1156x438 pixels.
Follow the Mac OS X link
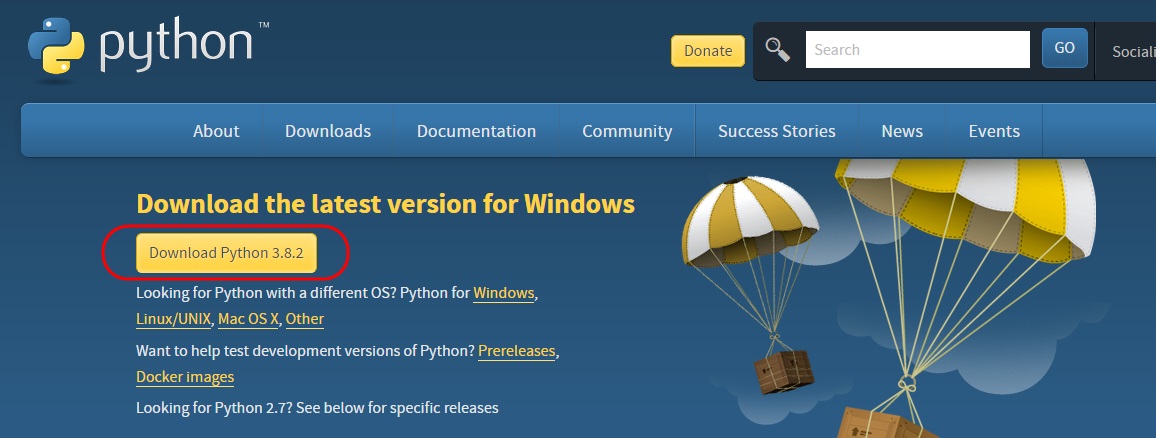(x=248, y=319)
